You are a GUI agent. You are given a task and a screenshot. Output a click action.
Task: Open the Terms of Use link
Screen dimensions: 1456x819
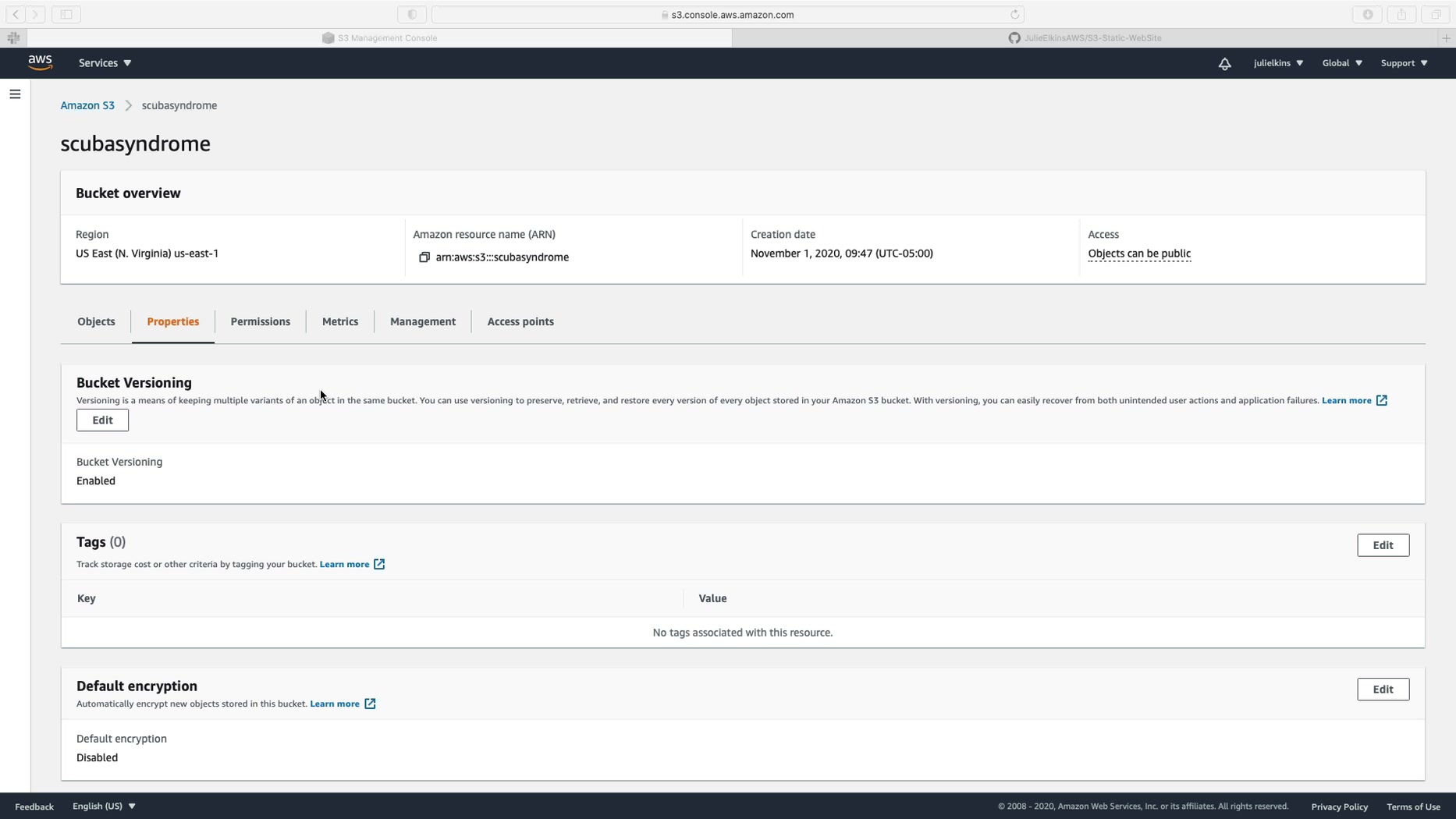[1413, 807]
